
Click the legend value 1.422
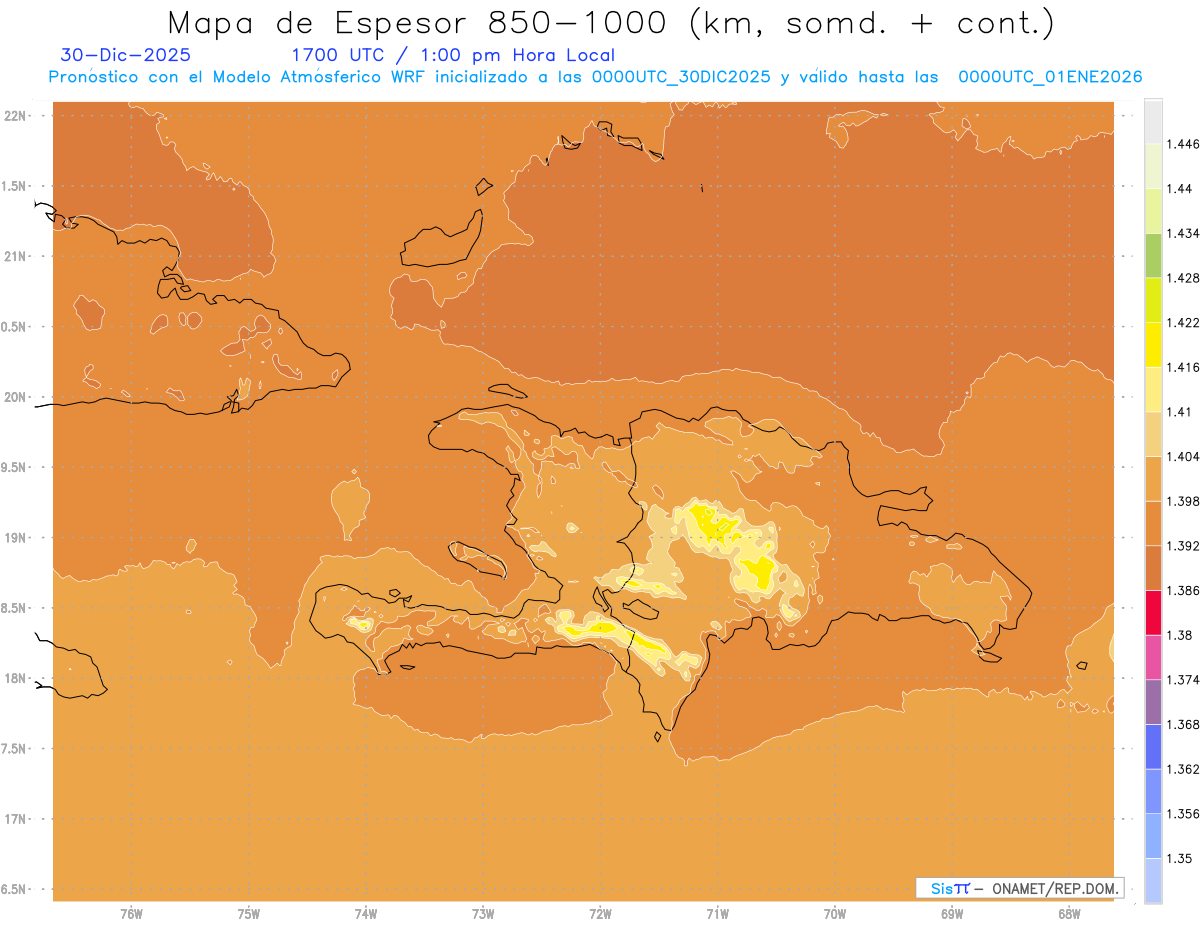(x=1183, y=323)
